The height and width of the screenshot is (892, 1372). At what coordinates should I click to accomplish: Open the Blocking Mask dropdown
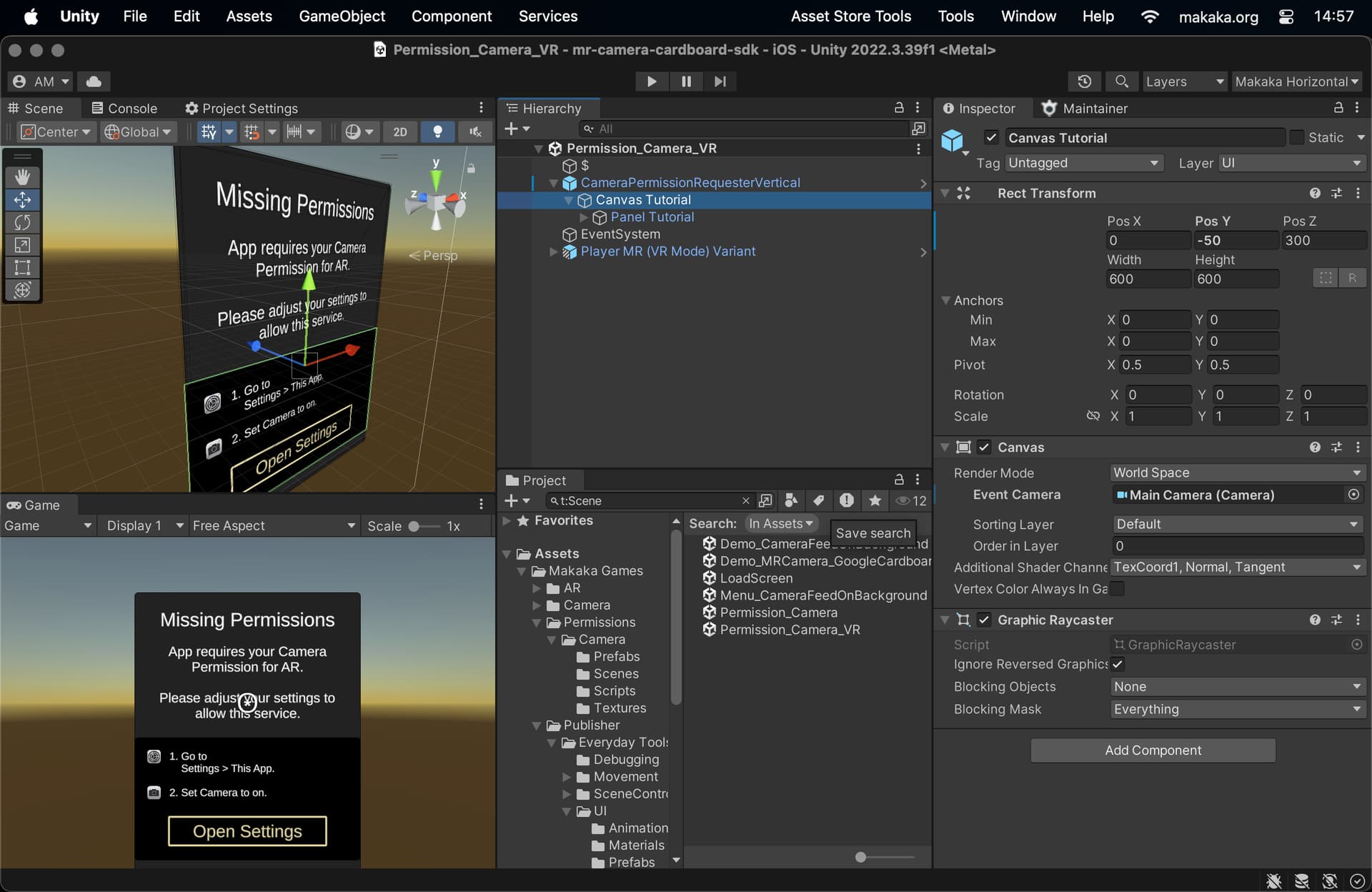point(1237,709)
